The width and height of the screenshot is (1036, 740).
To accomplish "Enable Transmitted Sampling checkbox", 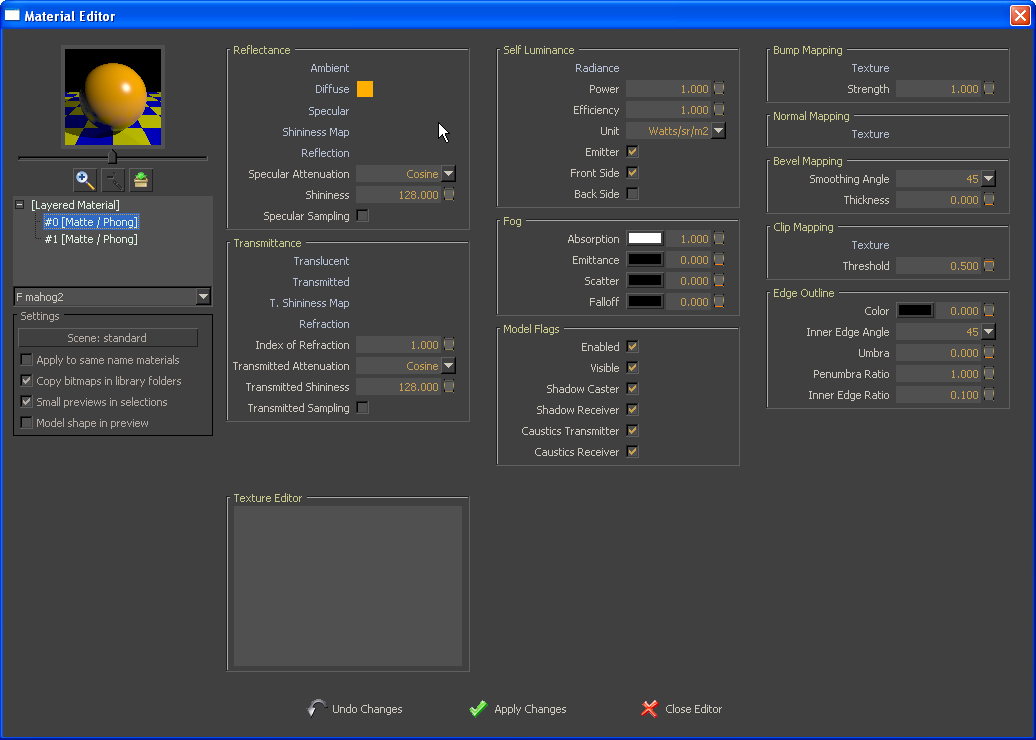I will click(x=363, y=408).
